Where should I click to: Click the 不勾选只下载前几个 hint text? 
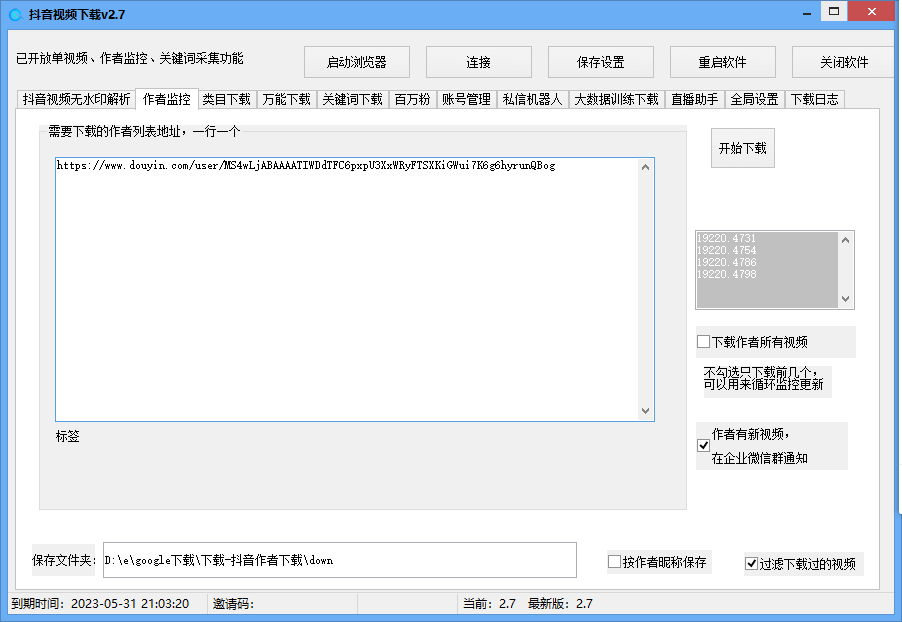pos(763,379)
